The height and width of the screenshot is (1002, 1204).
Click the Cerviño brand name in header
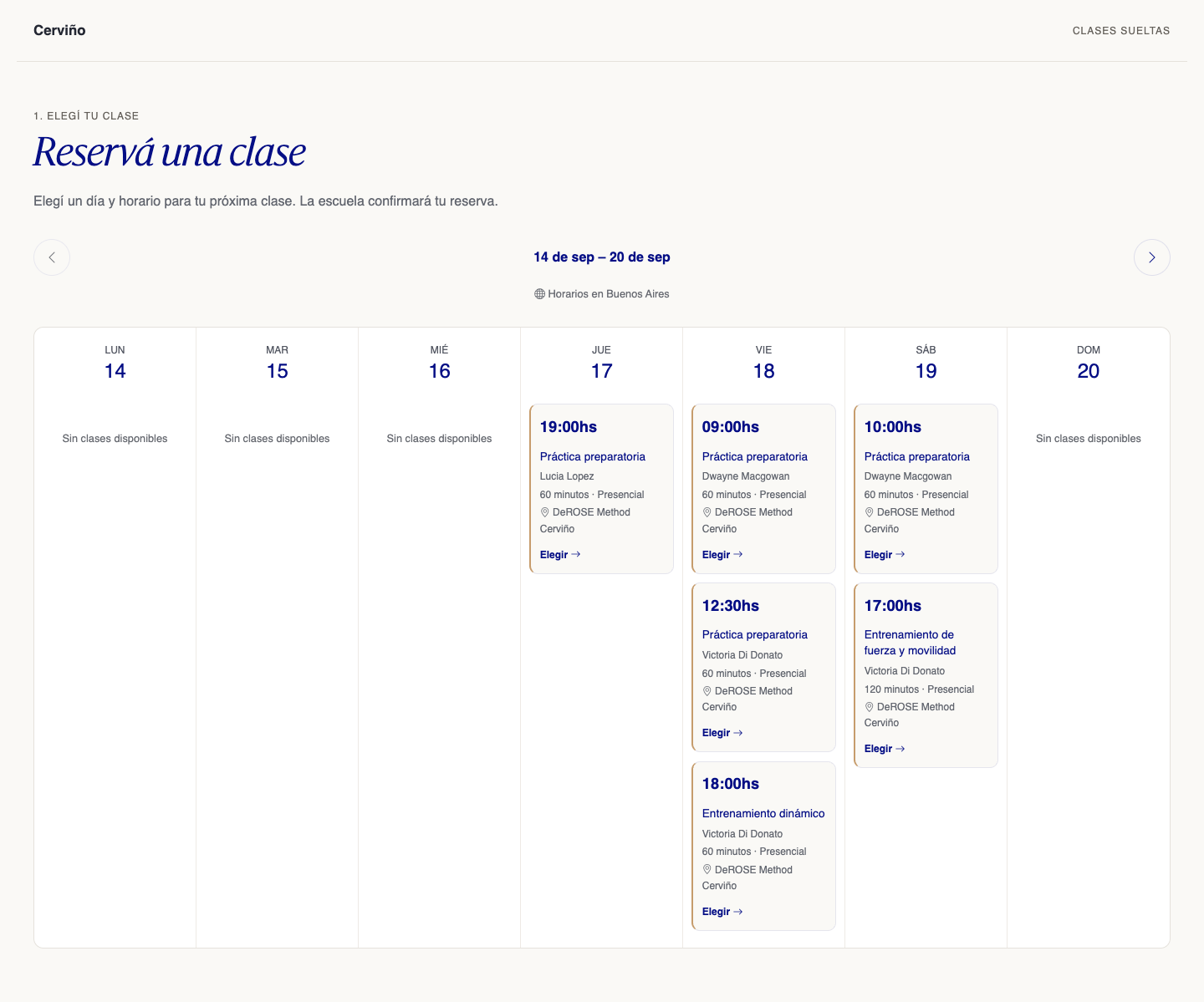[x=59, y=30]
